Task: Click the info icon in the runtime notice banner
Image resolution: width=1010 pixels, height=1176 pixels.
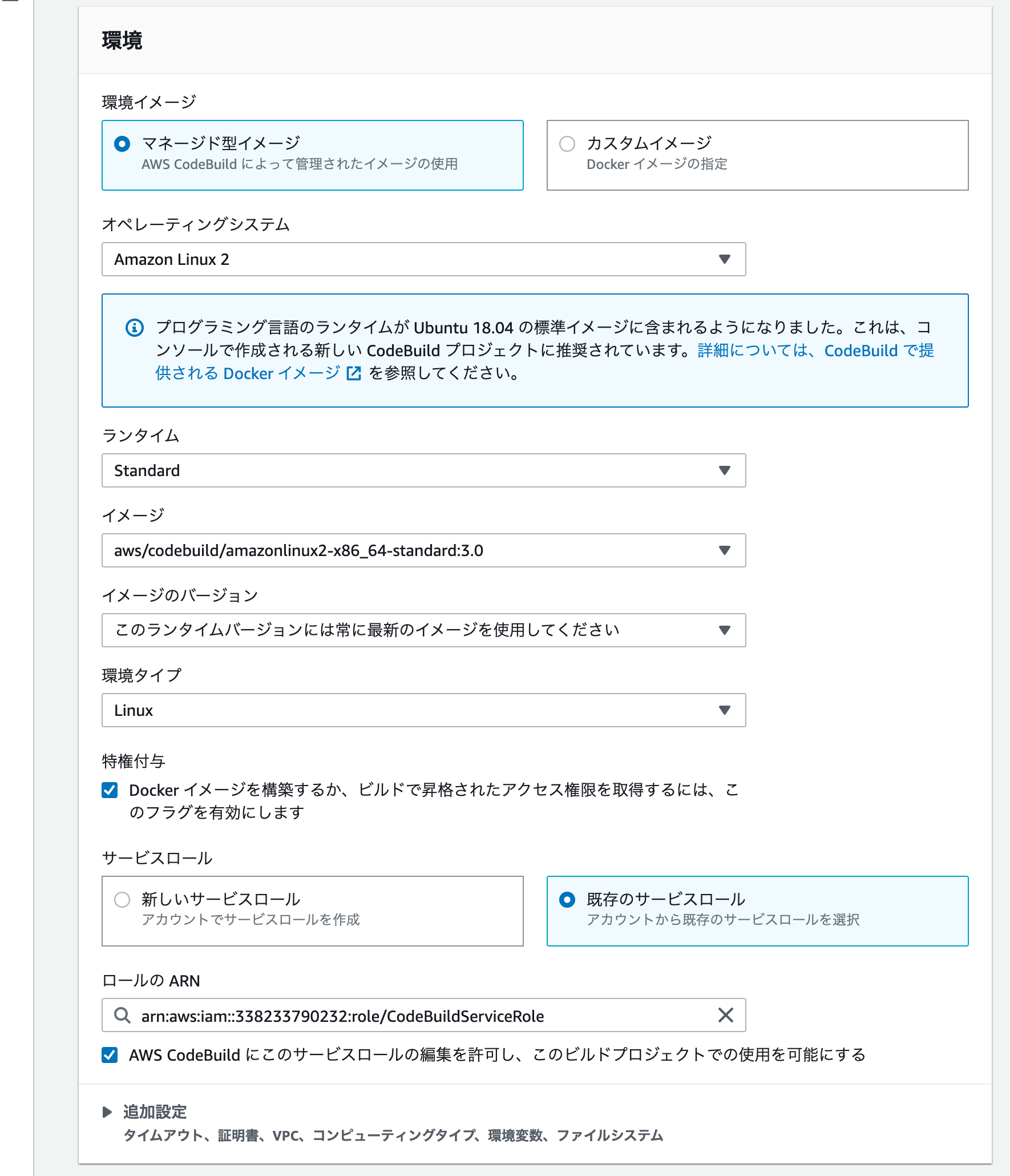Action: pos(134,327)
